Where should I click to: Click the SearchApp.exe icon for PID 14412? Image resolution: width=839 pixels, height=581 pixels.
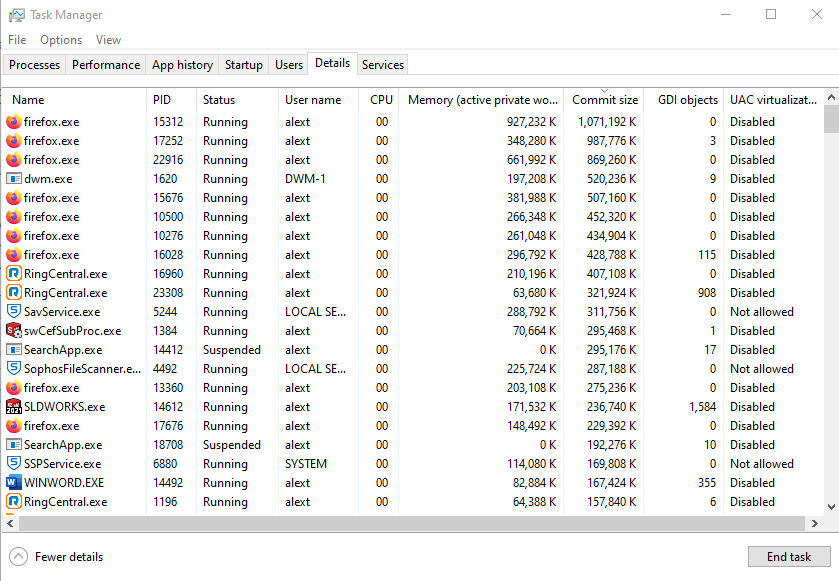[x=14, y=350]
